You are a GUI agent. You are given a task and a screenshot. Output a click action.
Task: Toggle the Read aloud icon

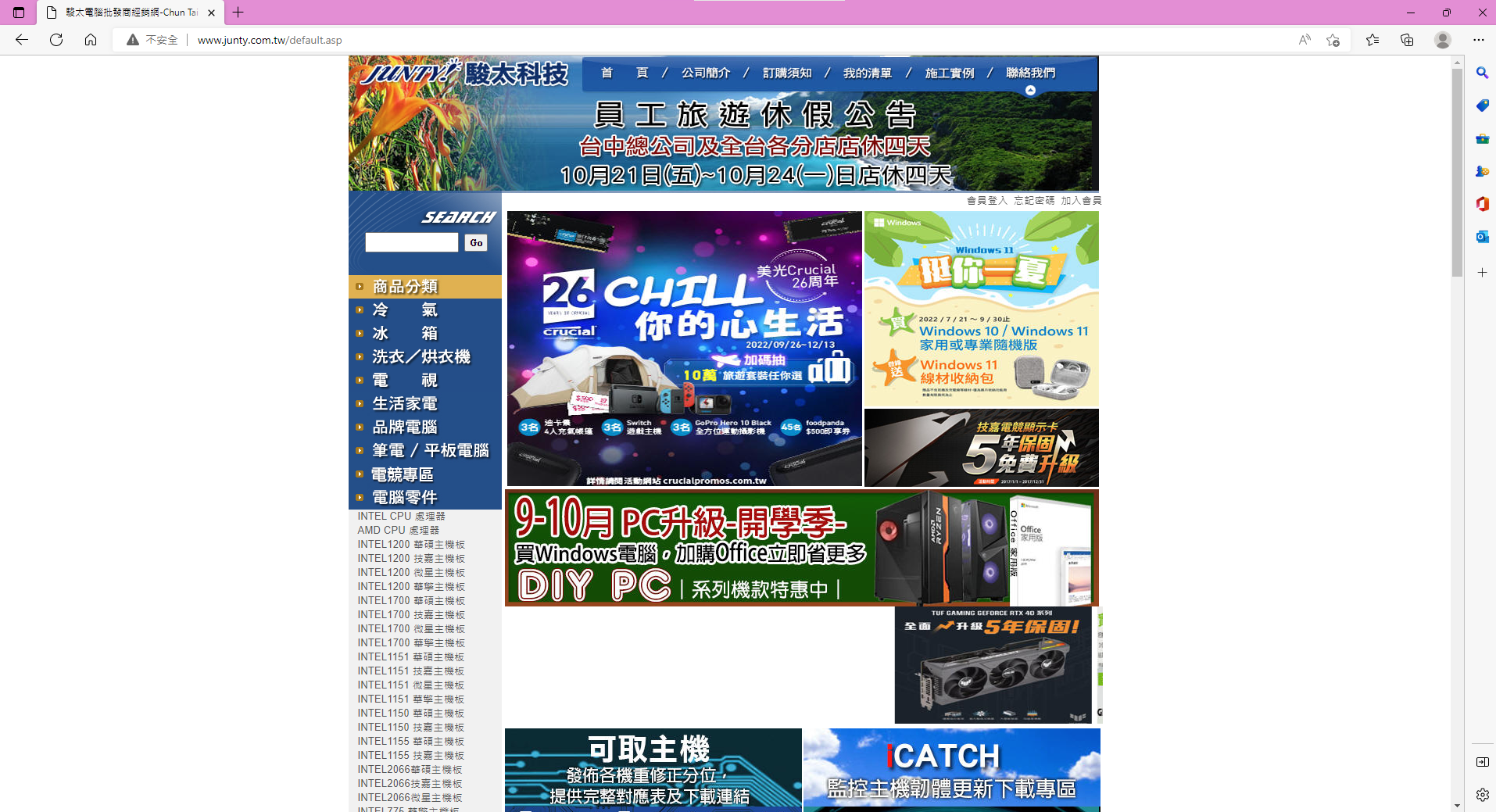[1305, 40]
